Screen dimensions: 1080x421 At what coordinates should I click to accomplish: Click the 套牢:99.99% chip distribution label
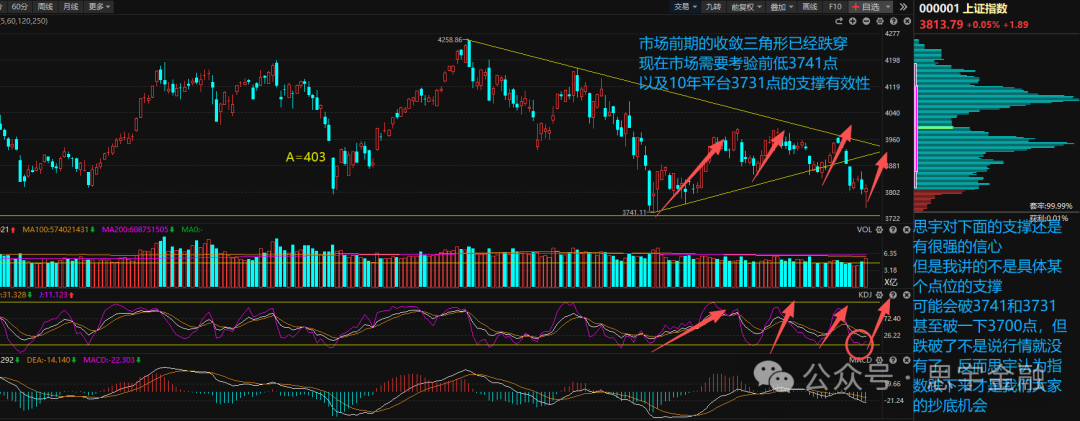tap(1051, 205)
